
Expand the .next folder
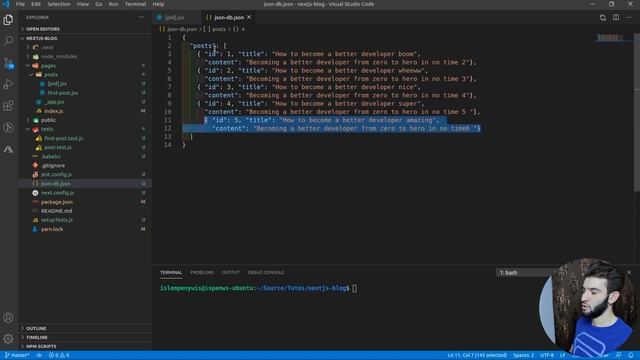(x=47, y=47)
